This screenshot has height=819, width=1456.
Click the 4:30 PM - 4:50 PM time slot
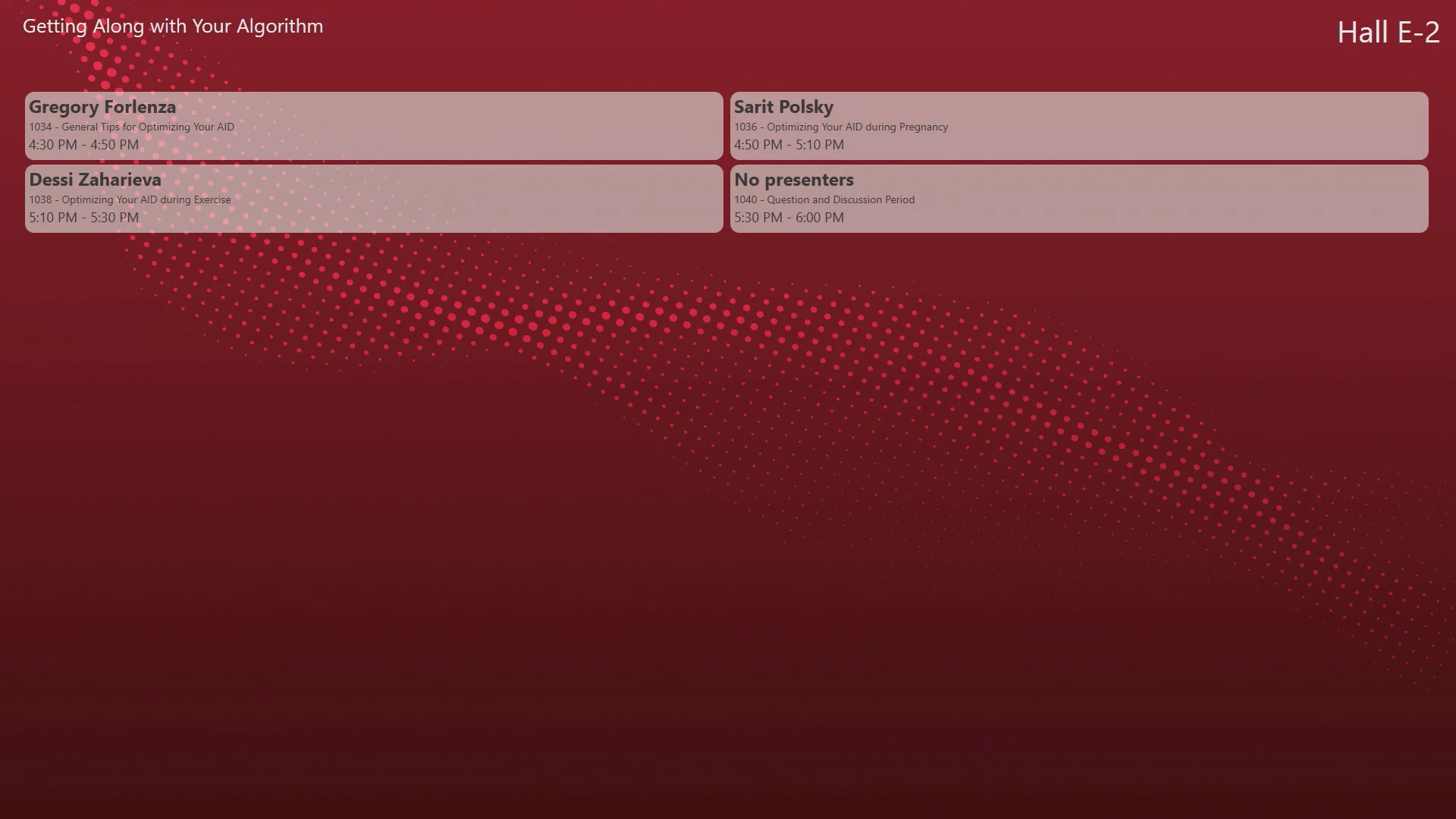[x=84, y=145]
